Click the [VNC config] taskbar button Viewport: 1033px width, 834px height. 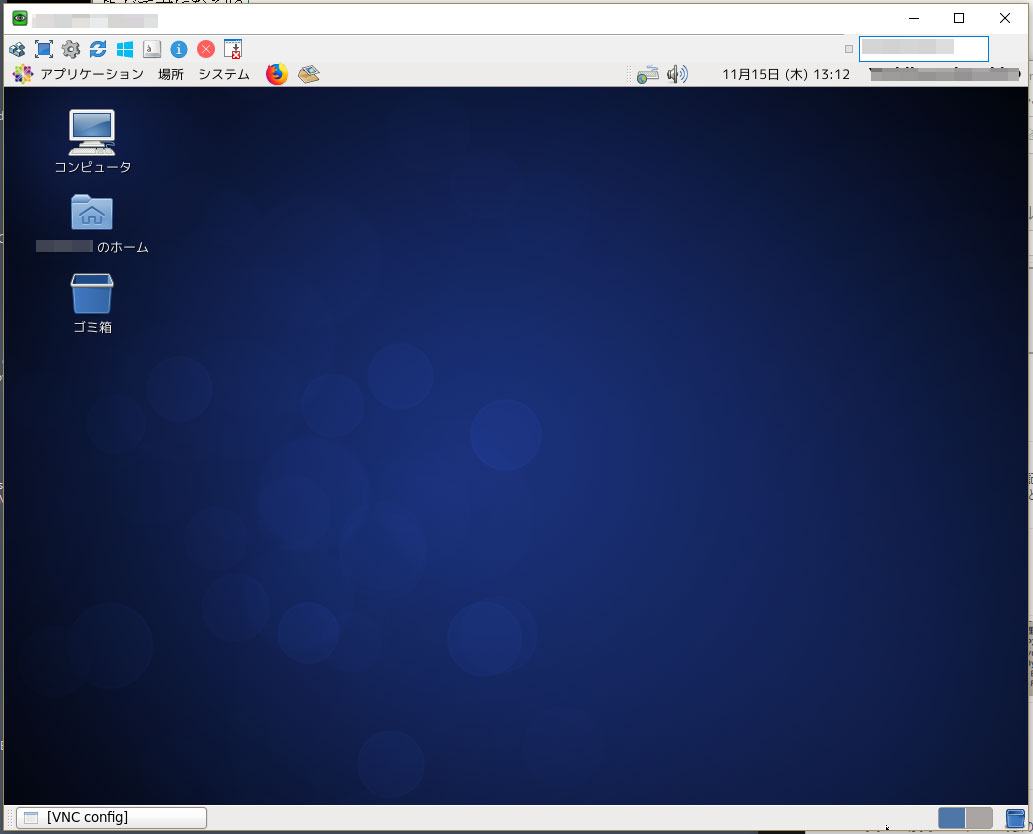(112, 818)
